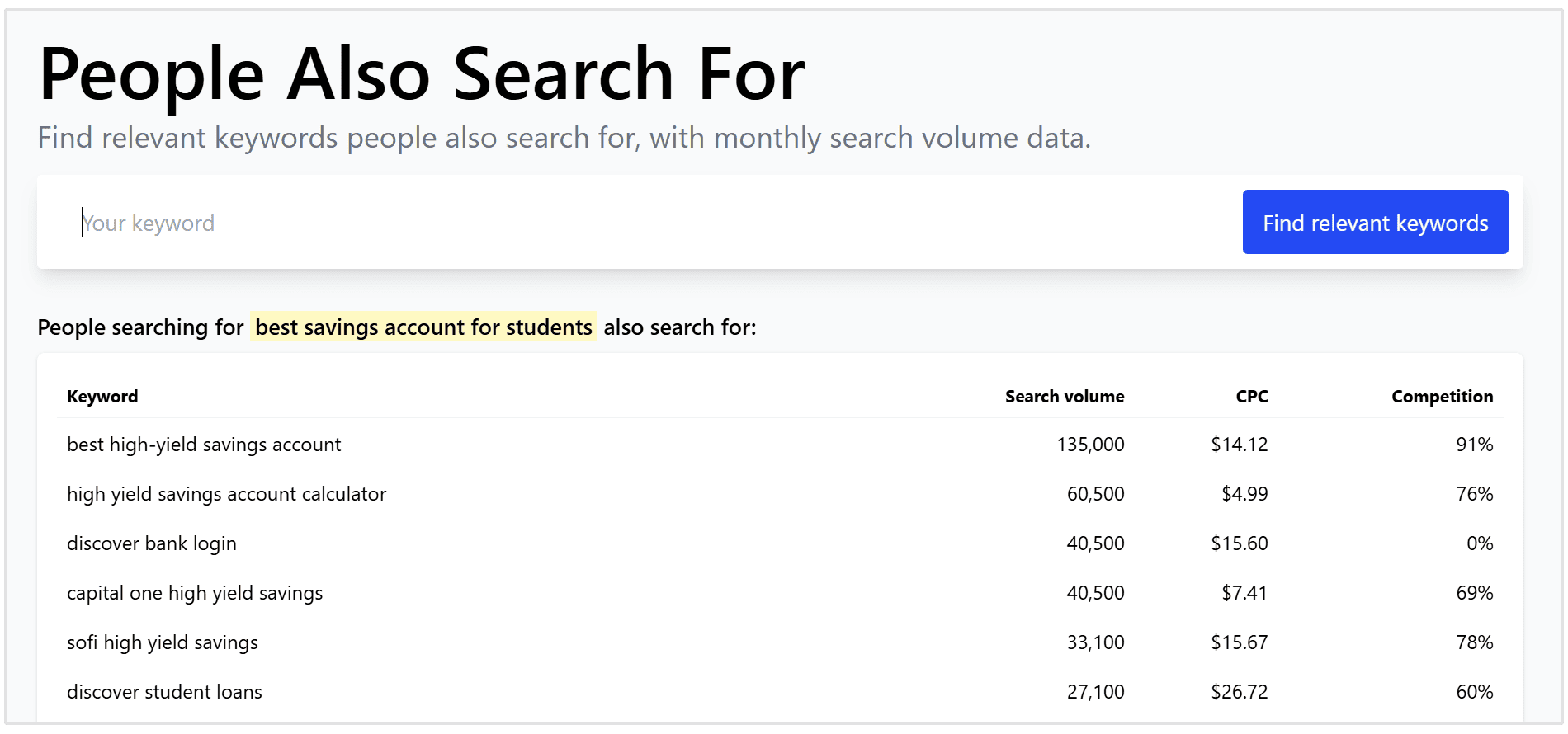
Task: Click the page subtitle about monthly search volume
Action: [x=564, y=137]
